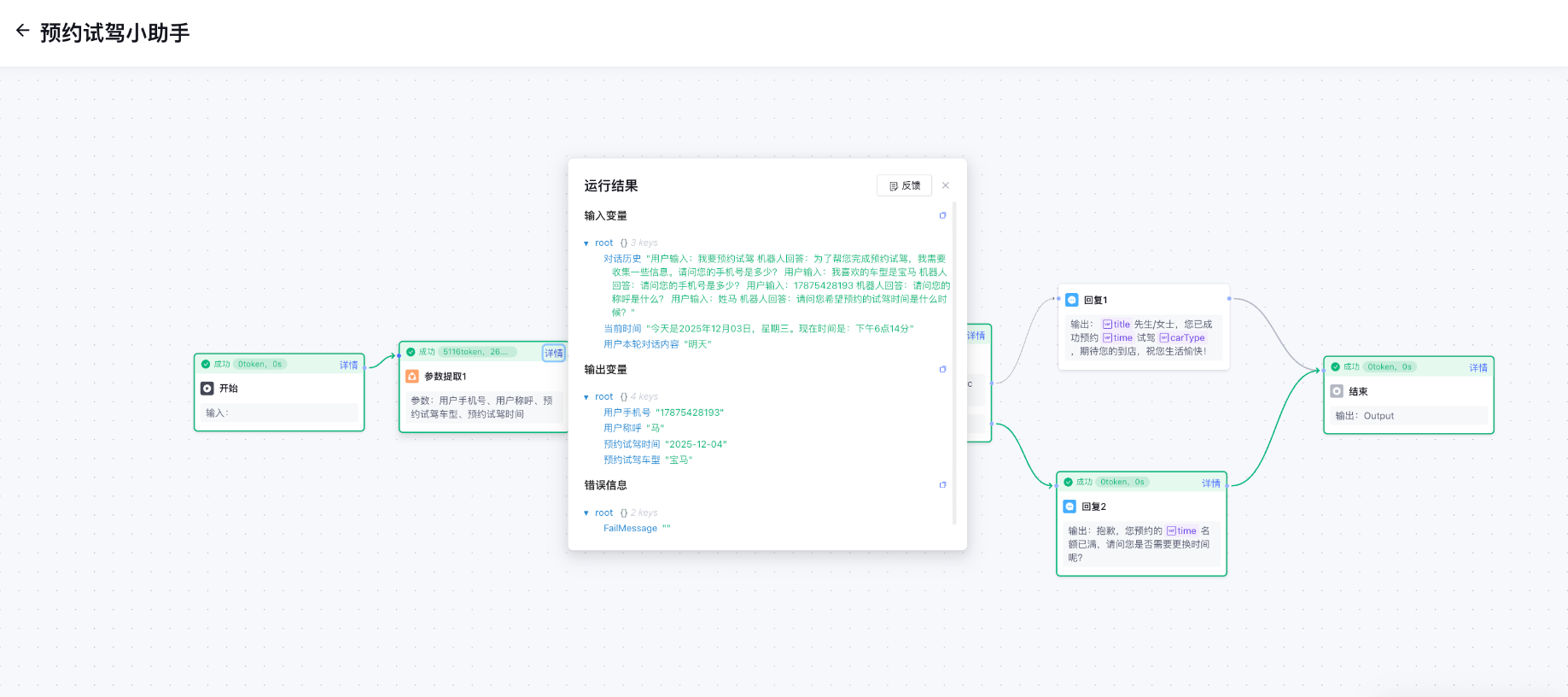This screenshot has height=697, width=1568.
Task: Click the 运行结果 panel heading
Action: (611, 186)
